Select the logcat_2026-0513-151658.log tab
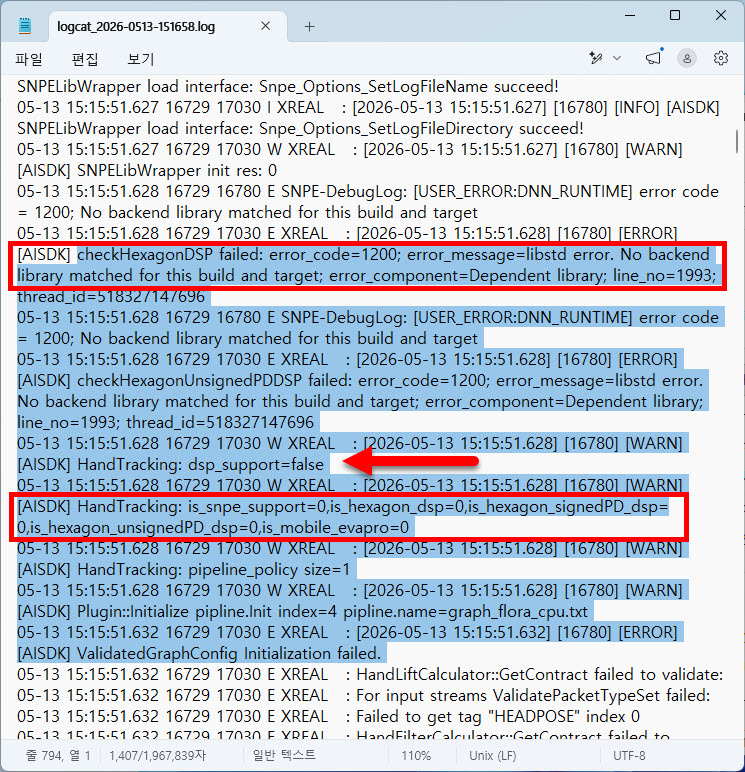Viewport: 745px width, 772px height. click(167, 27)
